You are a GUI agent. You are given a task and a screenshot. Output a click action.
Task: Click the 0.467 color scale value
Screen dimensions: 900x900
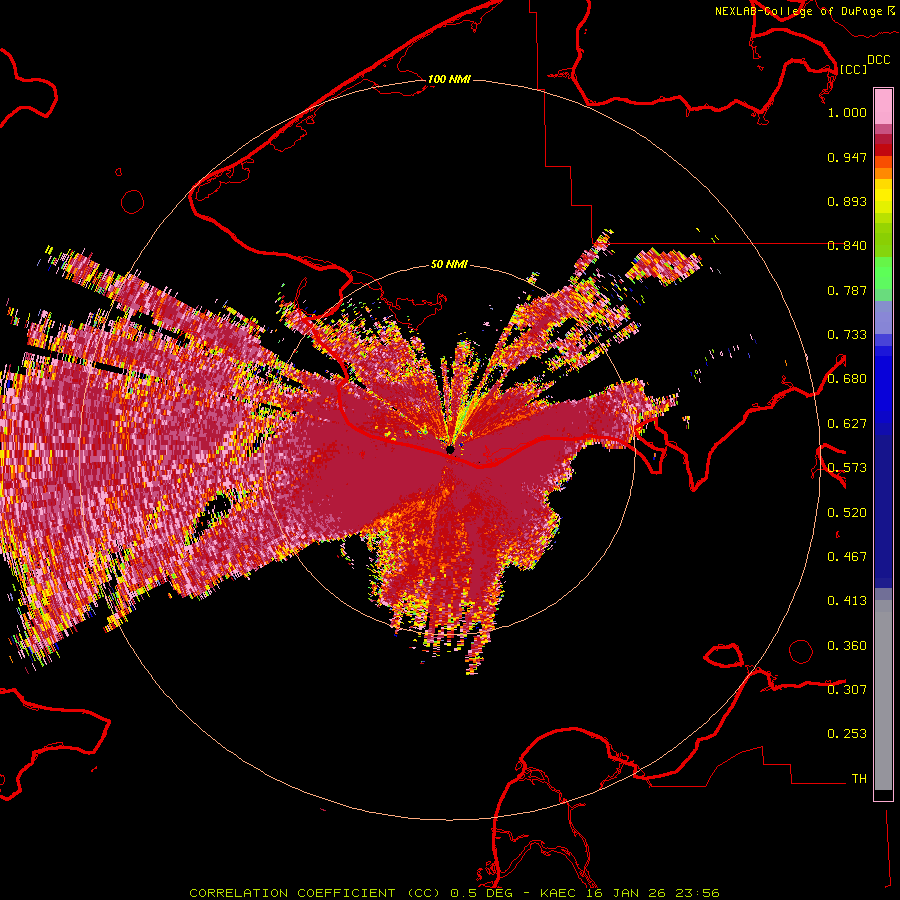click(847, 557)
